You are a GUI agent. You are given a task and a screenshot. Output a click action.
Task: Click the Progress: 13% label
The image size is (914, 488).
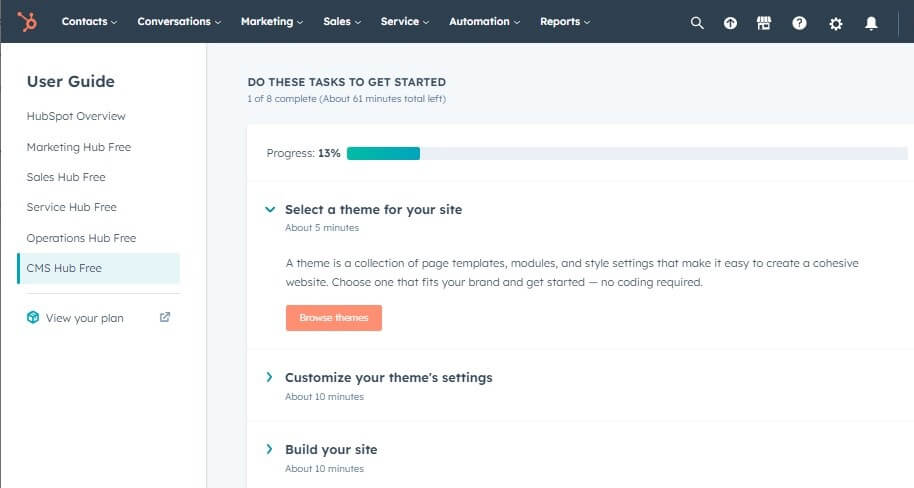coord(303,153)
